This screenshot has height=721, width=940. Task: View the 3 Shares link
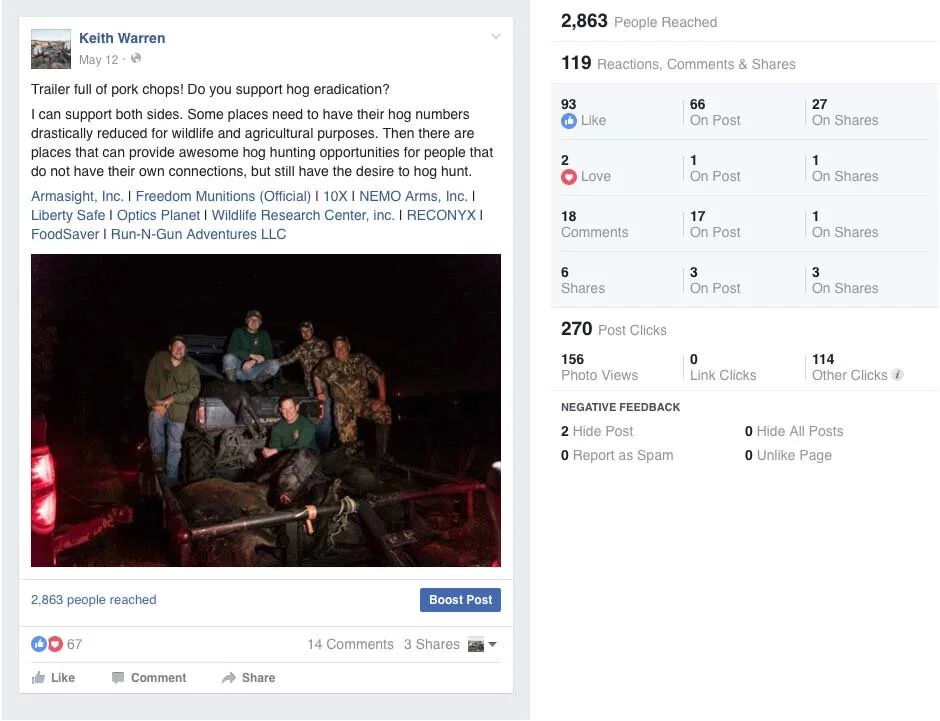(x=432, y=644)
